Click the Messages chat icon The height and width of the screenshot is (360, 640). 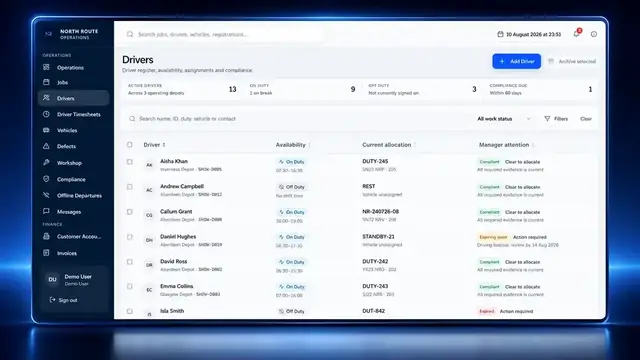pyautogui.click(x=46, y=211)
